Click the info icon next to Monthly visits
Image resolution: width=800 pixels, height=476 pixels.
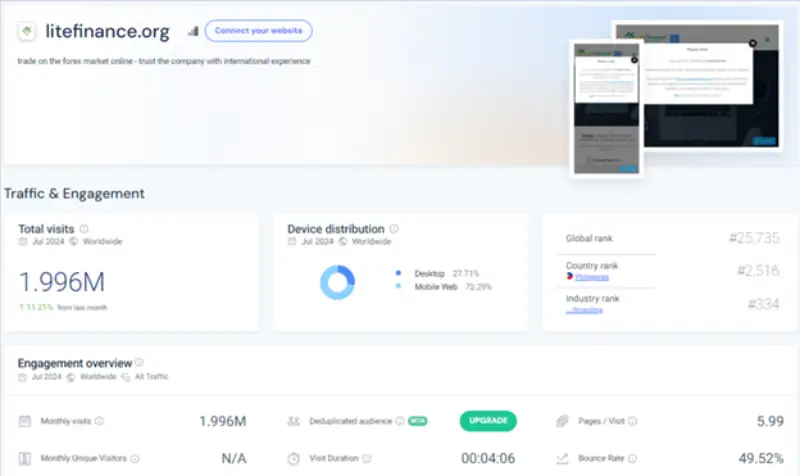point(99,421)
